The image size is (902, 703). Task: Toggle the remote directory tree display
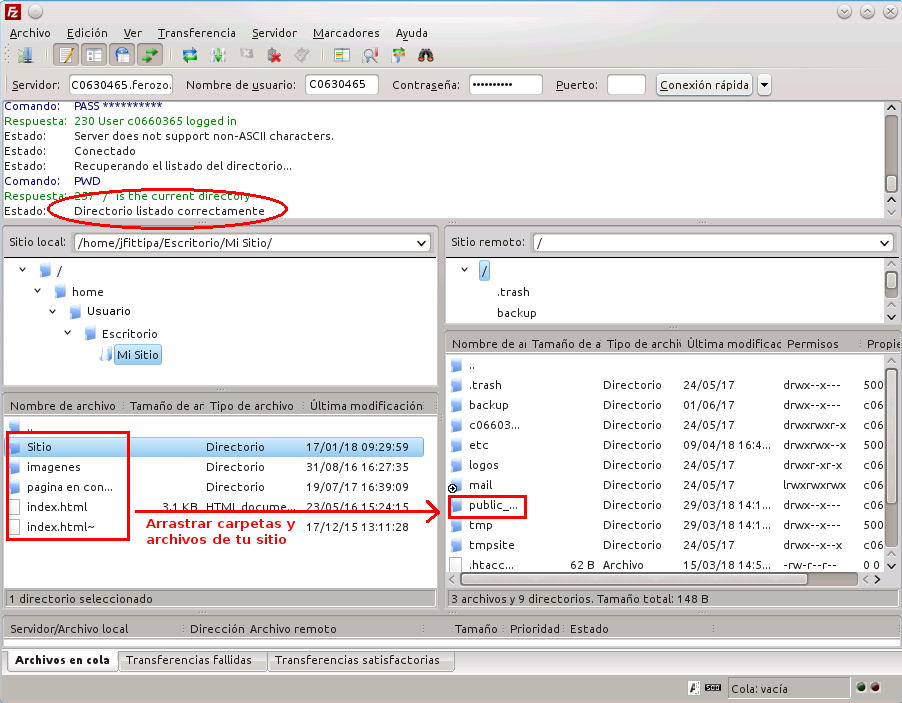(122, 55)
